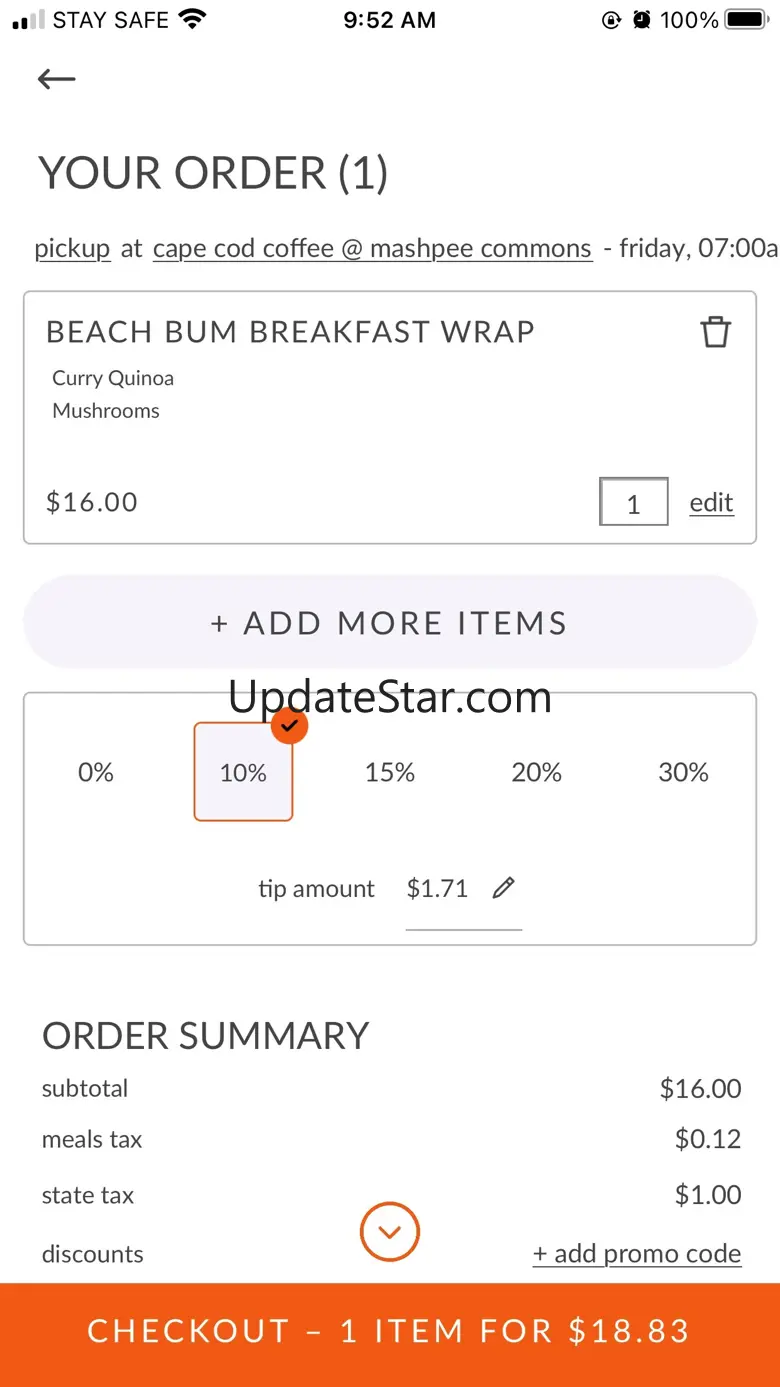The image size is (780, 1387).
Task: Tap the Wi-Fi status icon
Action: pyautogui.click(x=191, y=20)
